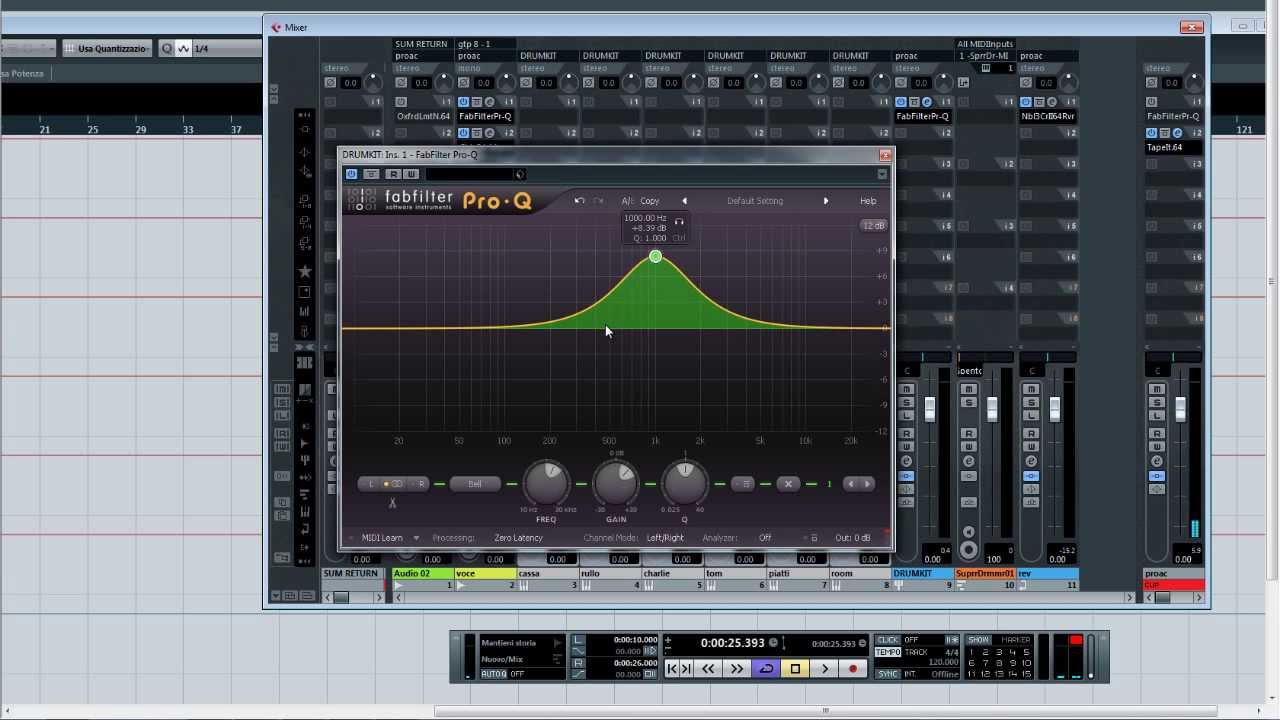Select the previous EQ band arrow
The image size is (1280, 720).
(x=851, y=484)
